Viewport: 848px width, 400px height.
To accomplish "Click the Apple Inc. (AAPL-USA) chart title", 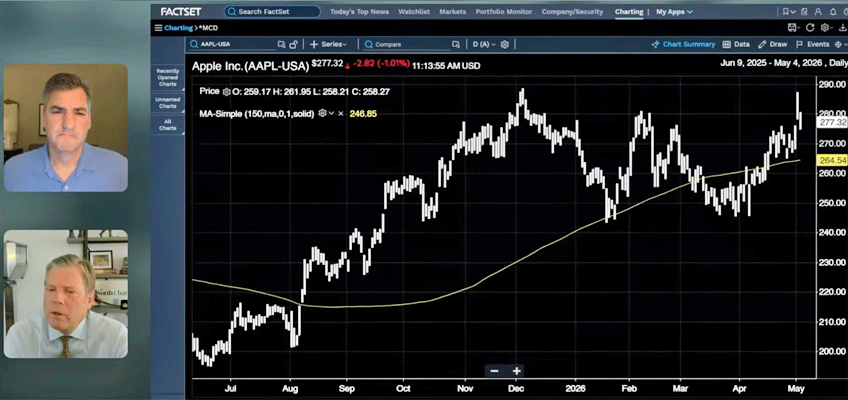I will pyautogui.click(x=250, y=65).
